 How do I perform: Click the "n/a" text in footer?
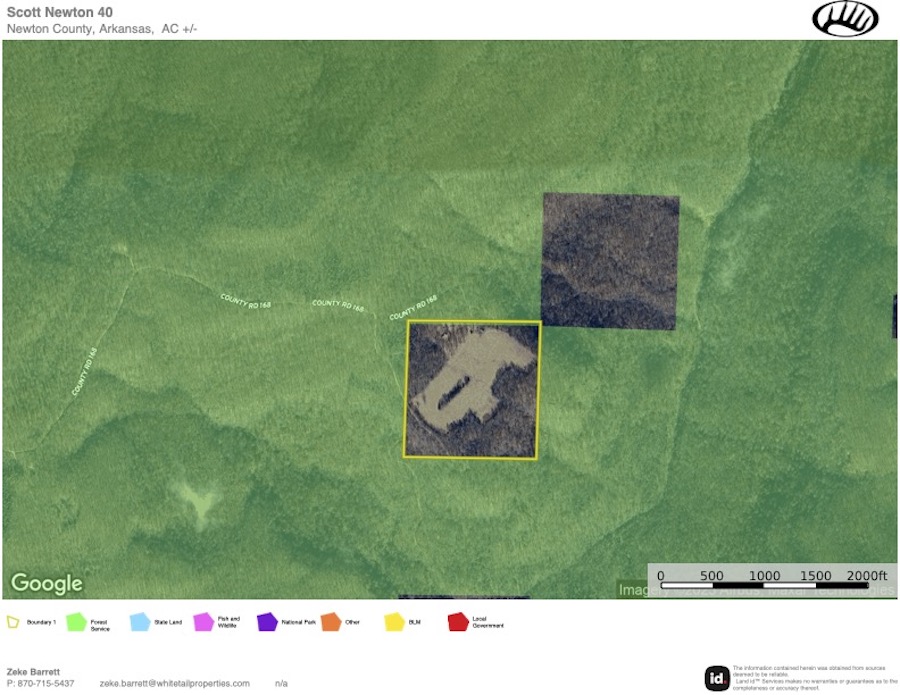pos(281,684)
